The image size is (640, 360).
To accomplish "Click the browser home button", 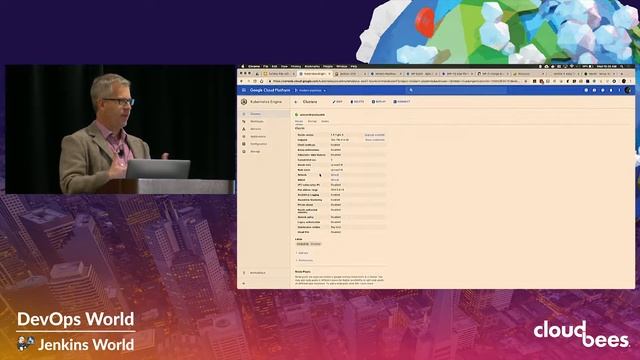I will 262,81.
